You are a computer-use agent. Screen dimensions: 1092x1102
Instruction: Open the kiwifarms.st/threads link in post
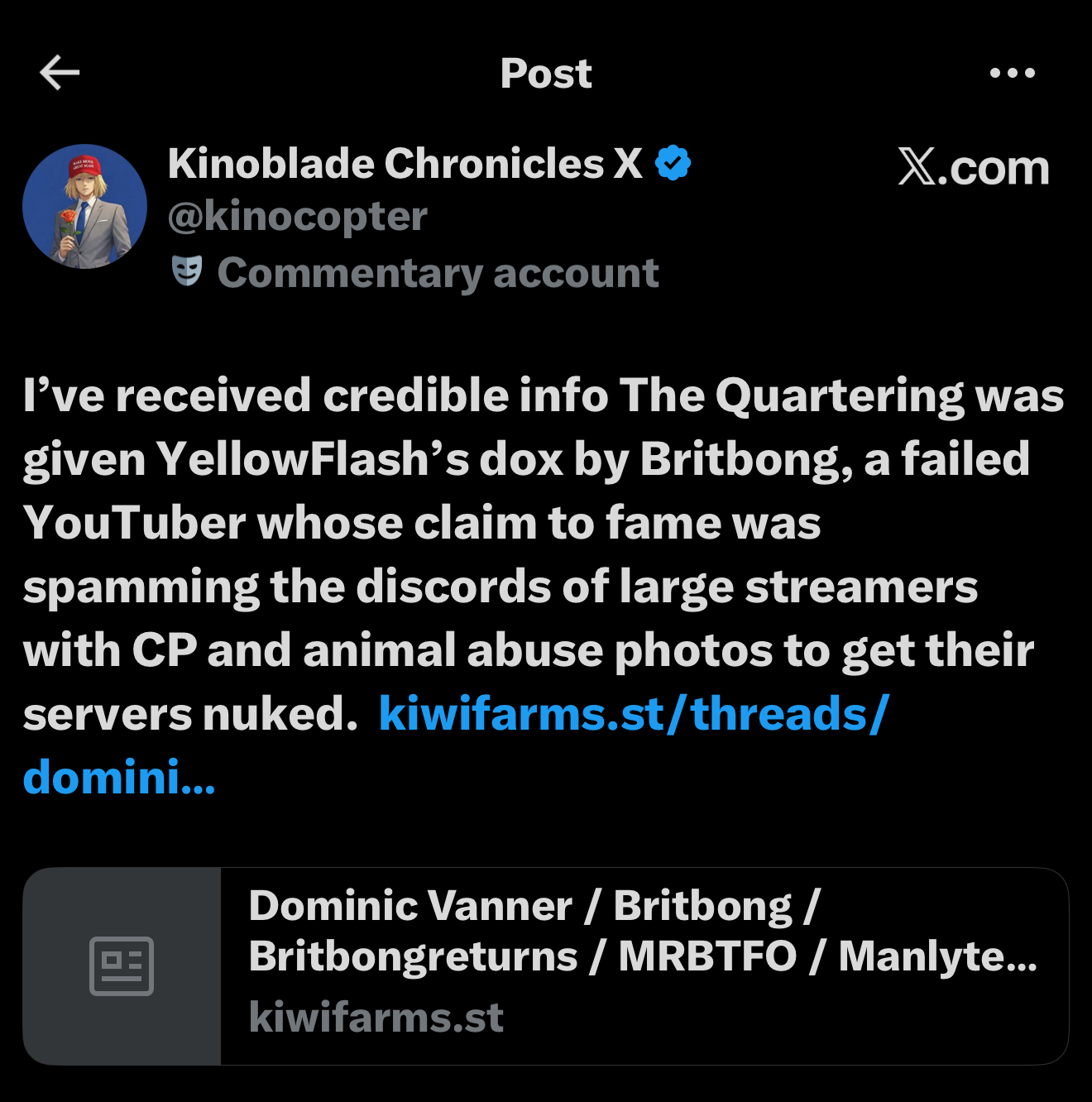point(634,713)
